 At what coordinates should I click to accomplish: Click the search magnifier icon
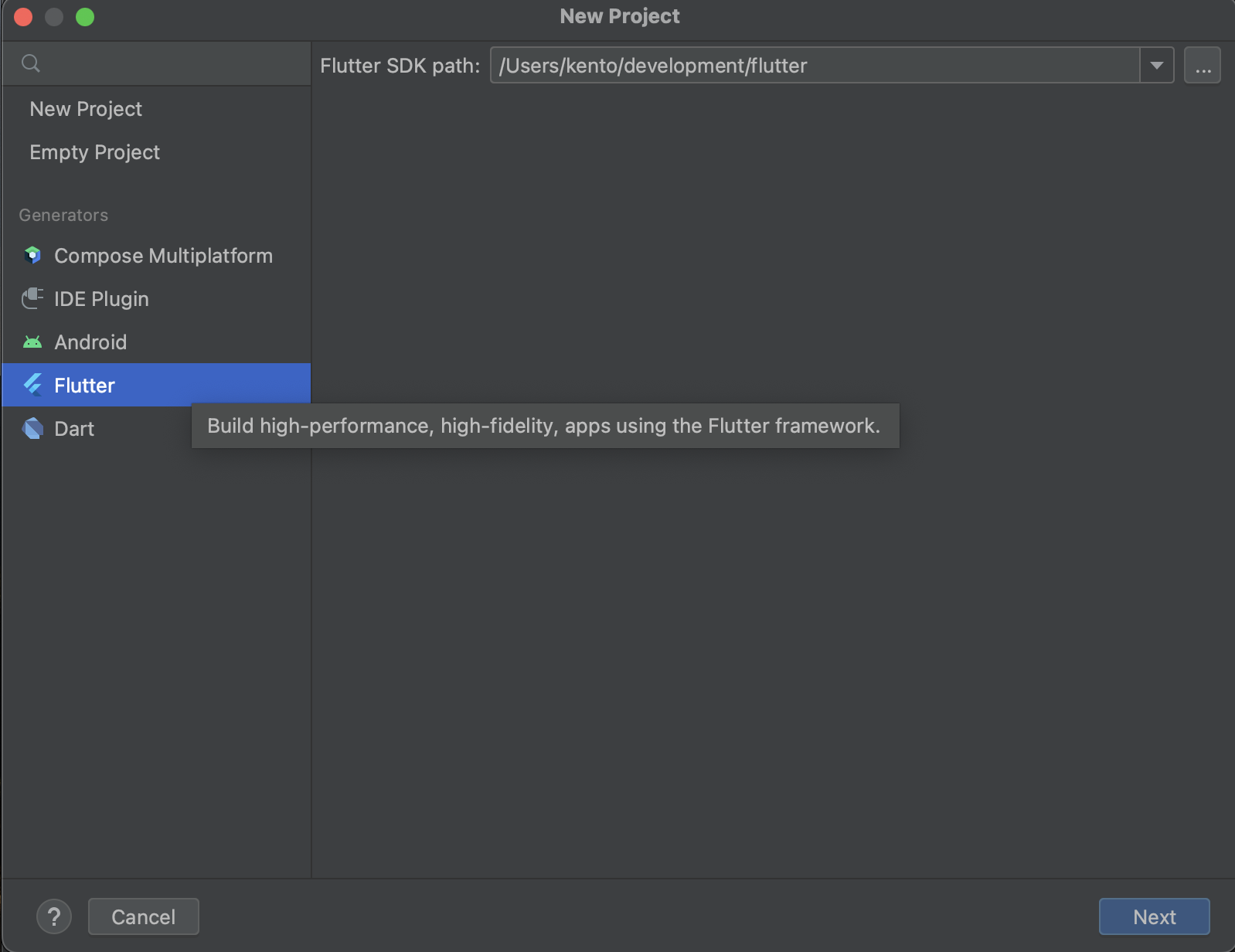31,63
